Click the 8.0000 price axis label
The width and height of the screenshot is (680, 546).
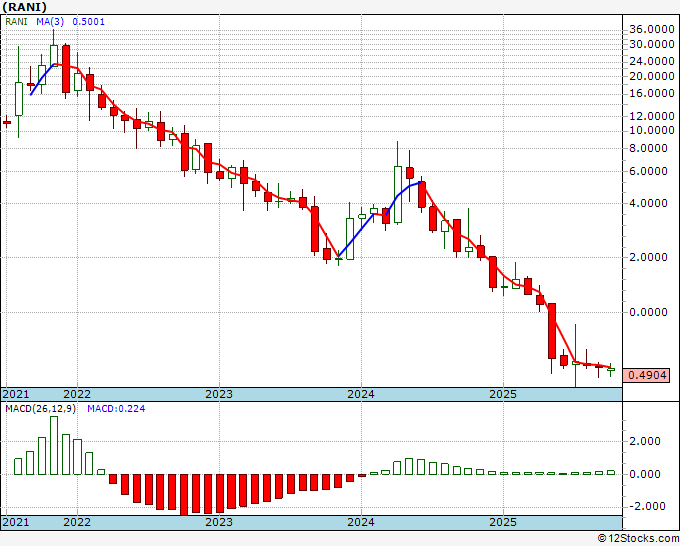coord(648,148)
